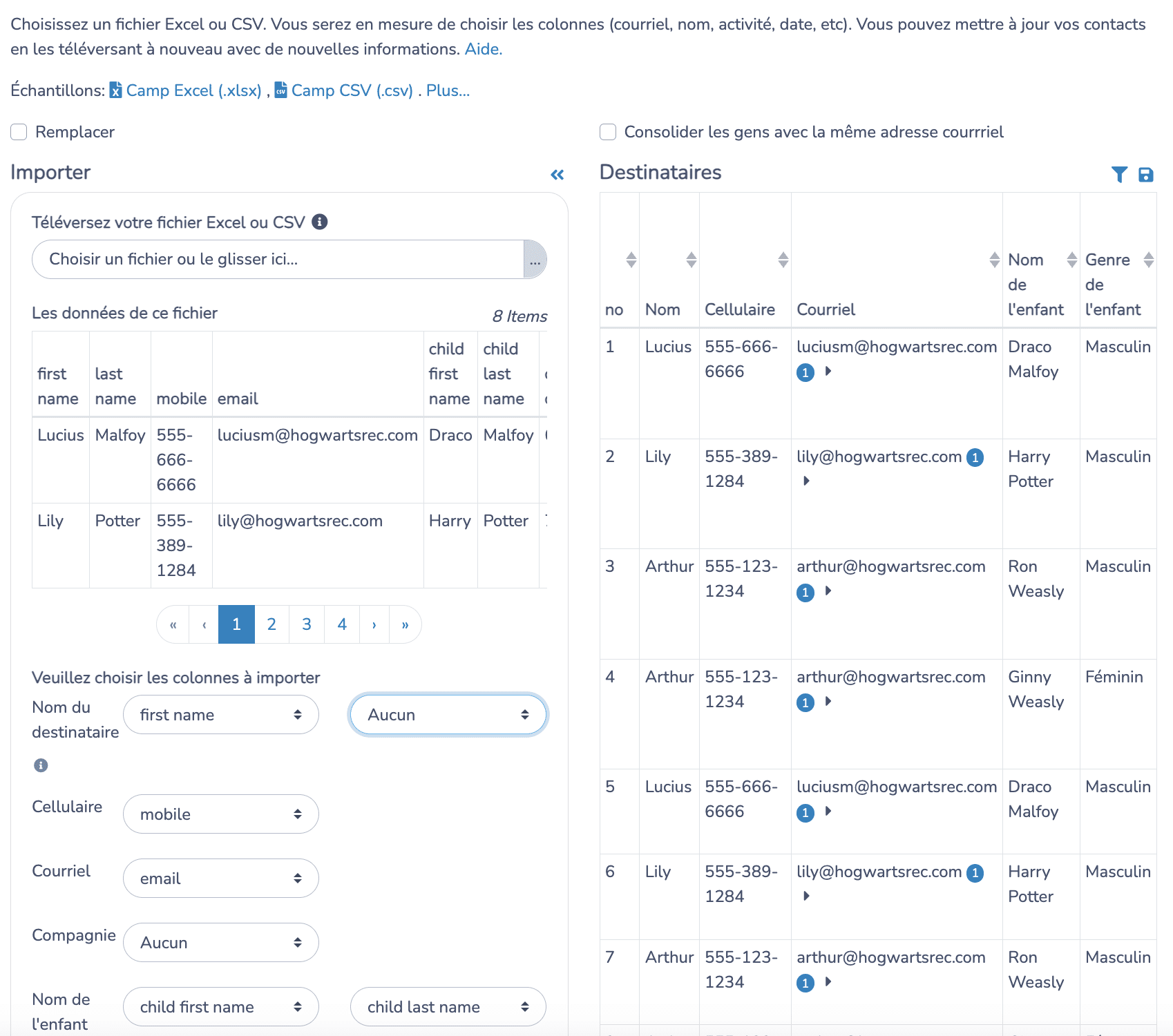1173x1036 pixels.
Task: Show info tooltip beside Téléversez votre fichier
Action: coord(319,222)
